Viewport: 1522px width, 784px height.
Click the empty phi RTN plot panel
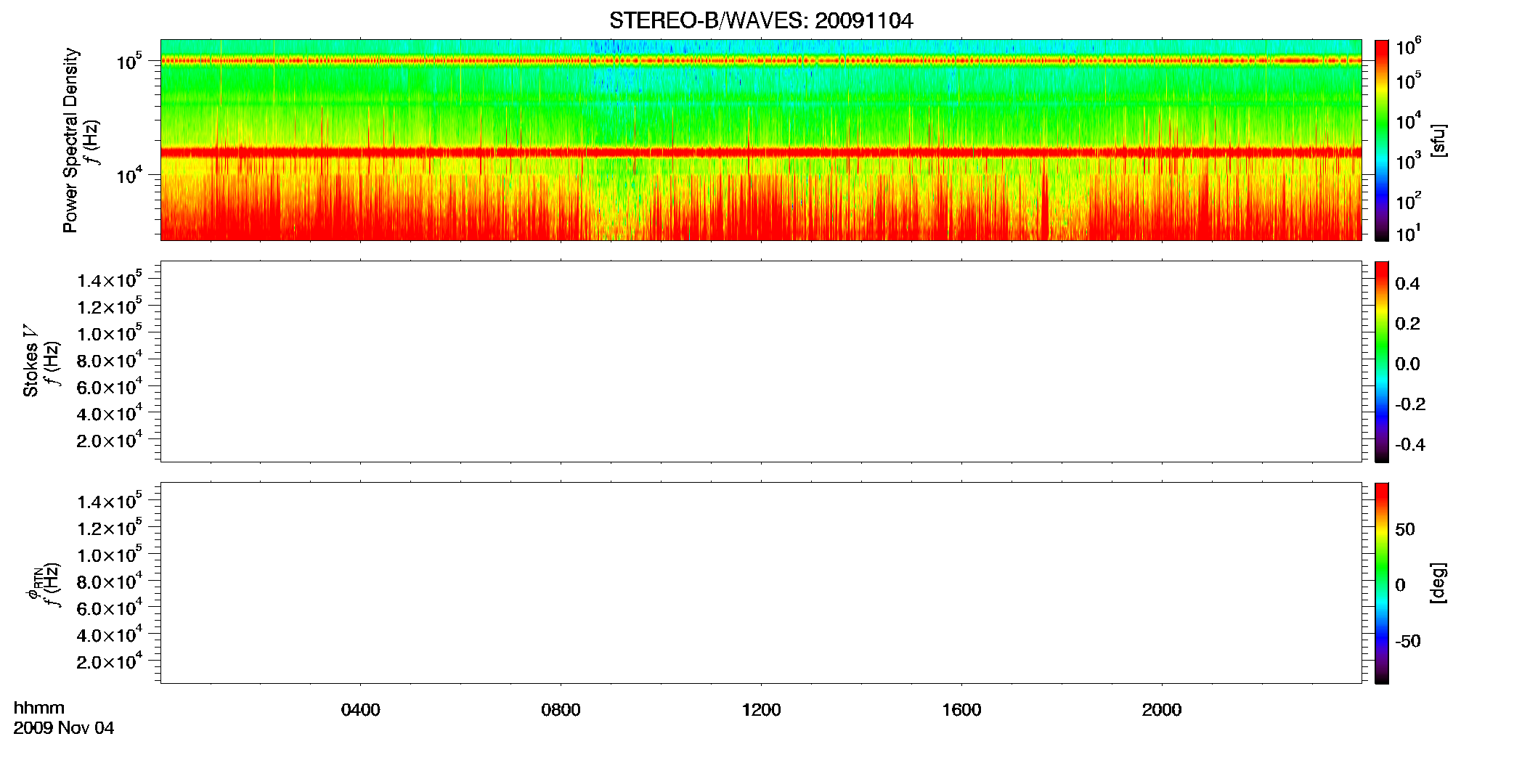761,583
